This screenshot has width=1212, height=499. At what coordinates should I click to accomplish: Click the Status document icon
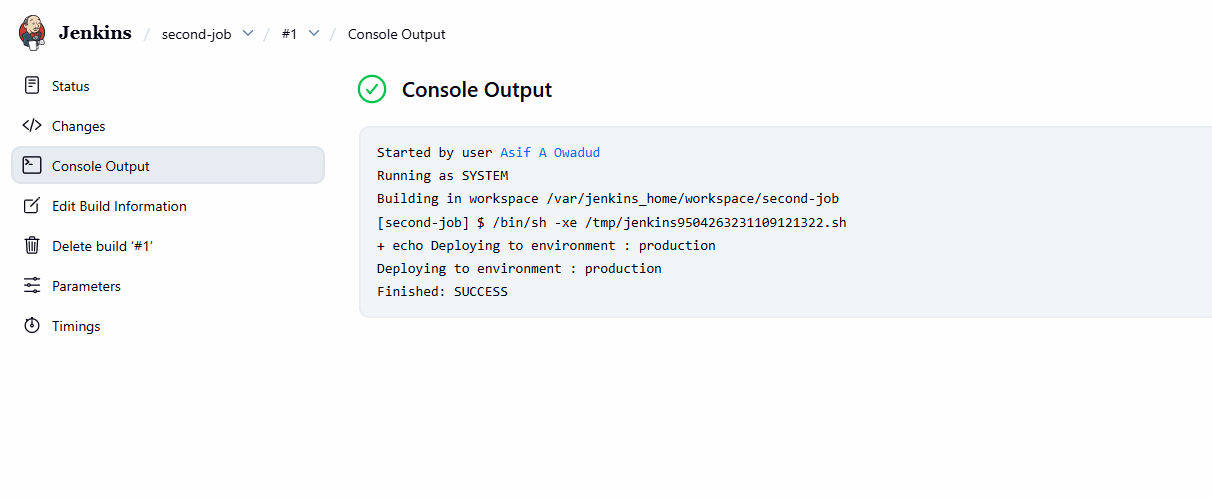click(32, 86)
